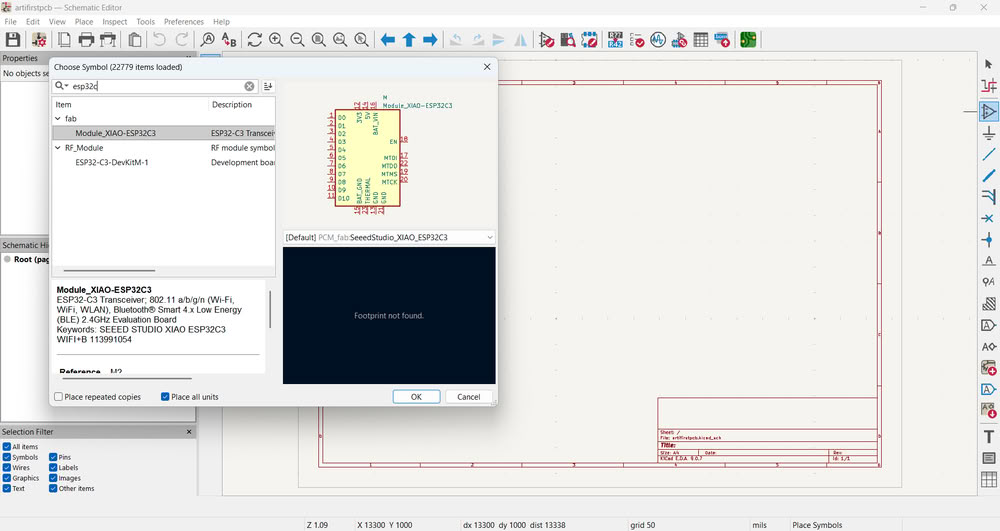Click the Print icon

pyautogui.click(x=86, y=40)
